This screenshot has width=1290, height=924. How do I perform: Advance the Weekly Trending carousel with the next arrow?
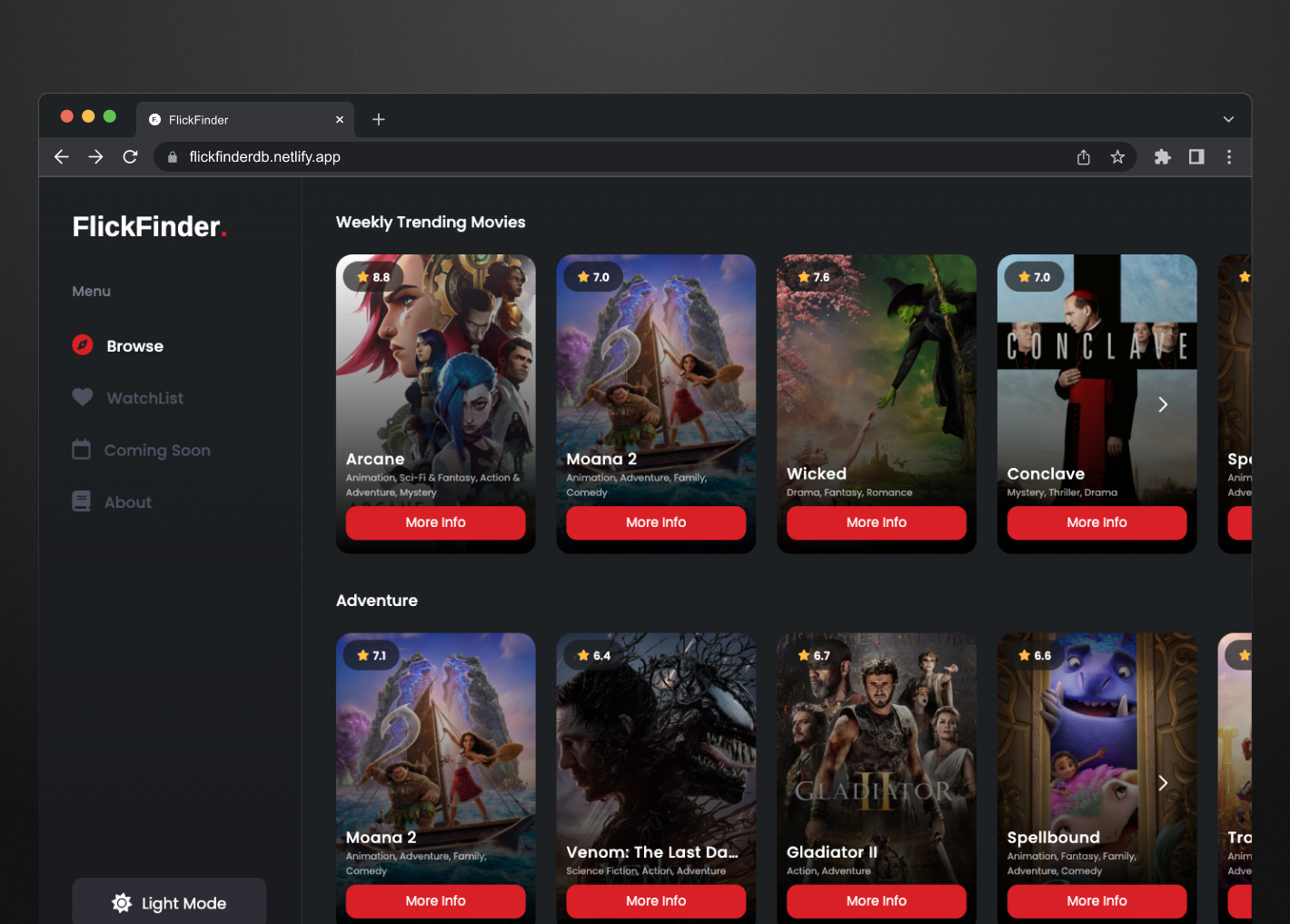click(x=1163, y=404)
